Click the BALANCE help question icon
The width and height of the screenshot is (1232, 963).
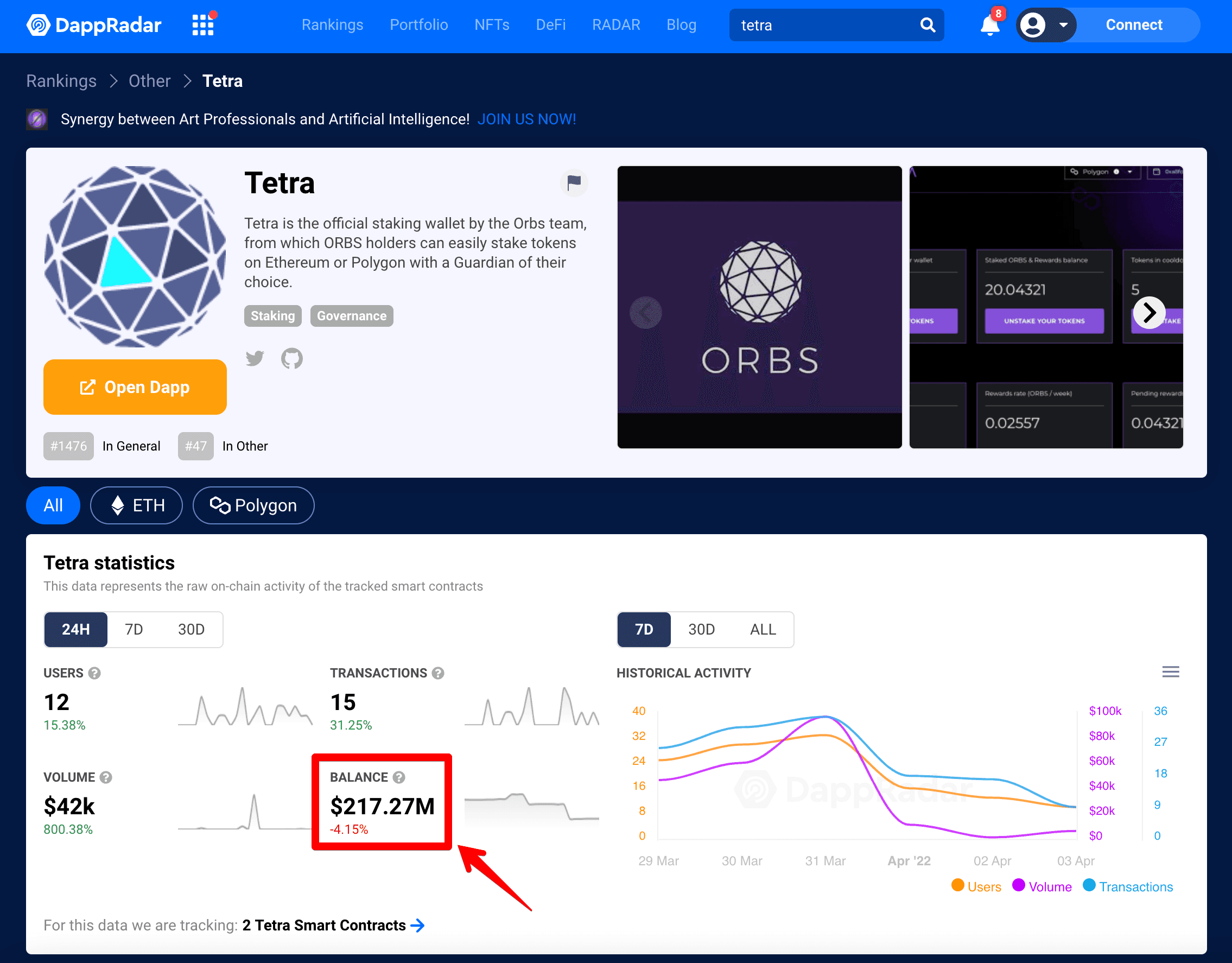point(399,777)
